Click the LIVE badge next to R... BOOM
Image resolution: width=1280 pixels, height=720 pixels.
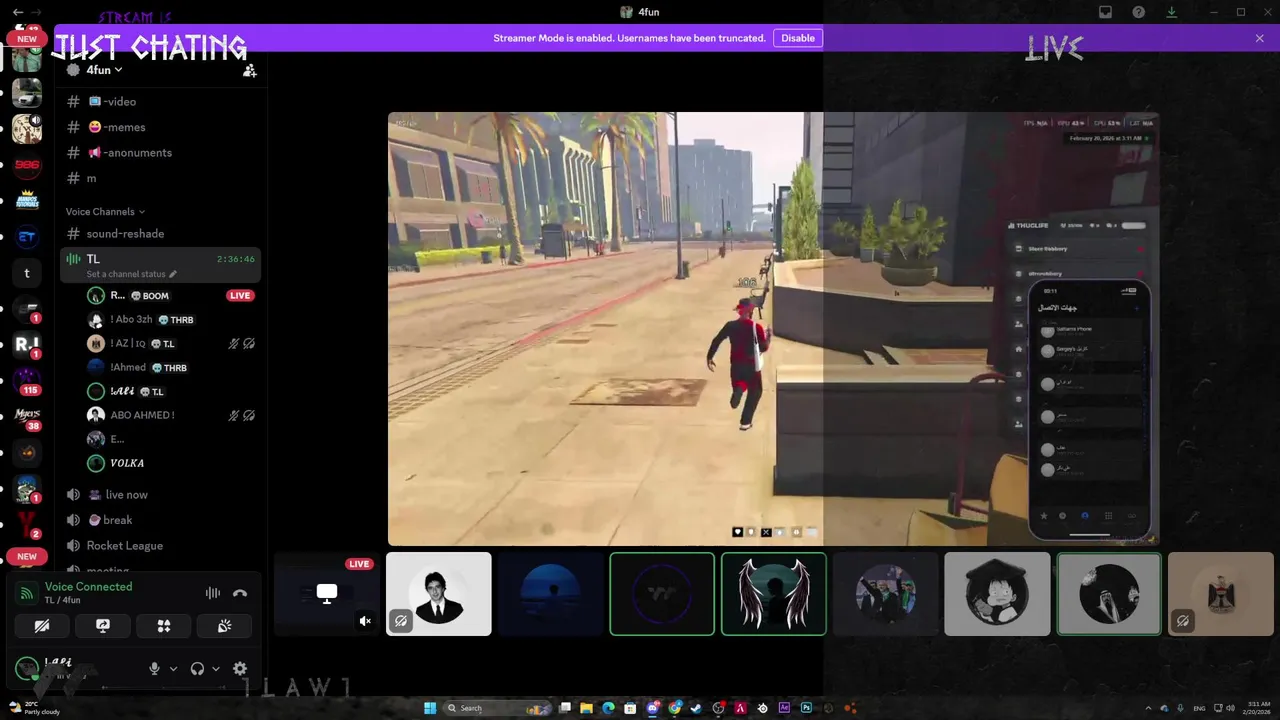tap(240, 296)
